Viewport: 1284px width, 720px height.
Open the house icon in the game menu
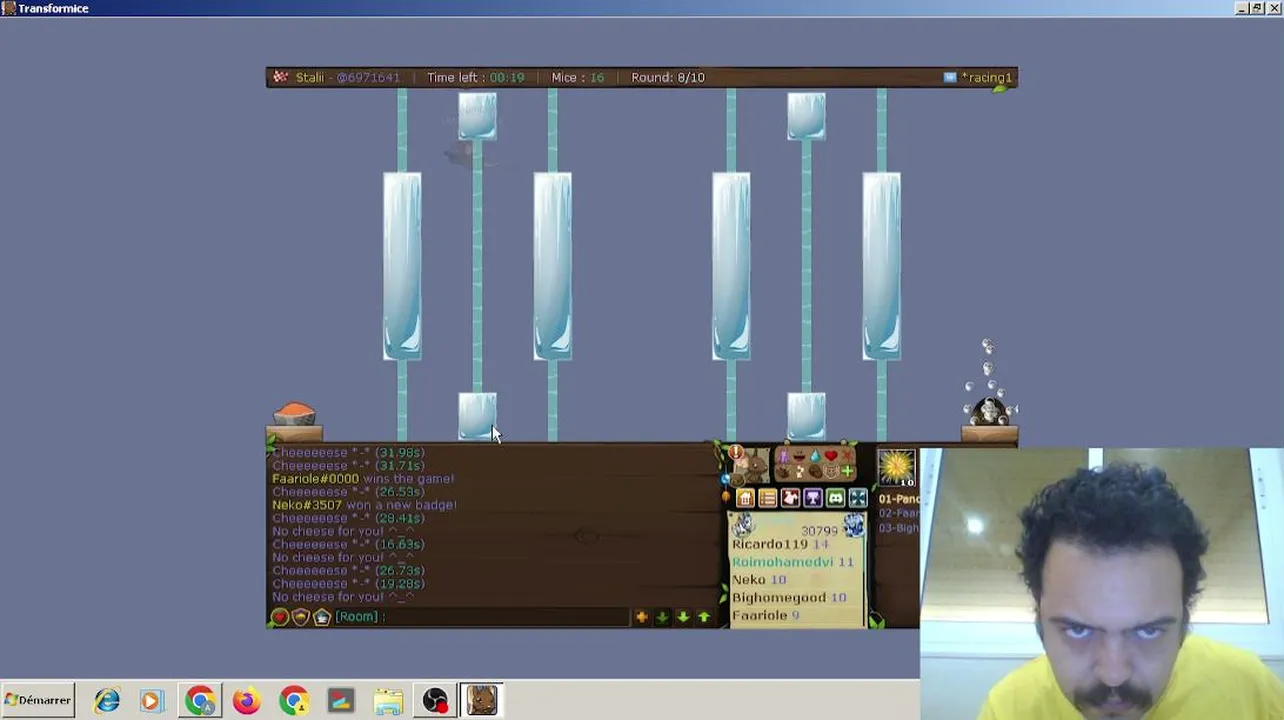(x=745, y=498)
